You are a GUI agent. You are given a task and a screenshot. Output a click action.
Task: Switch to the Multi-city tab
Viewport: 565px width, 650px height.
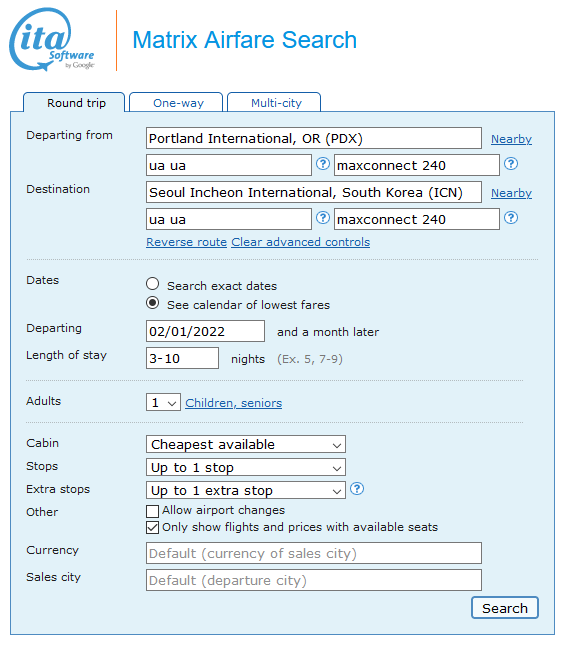[x=274, y=102]
